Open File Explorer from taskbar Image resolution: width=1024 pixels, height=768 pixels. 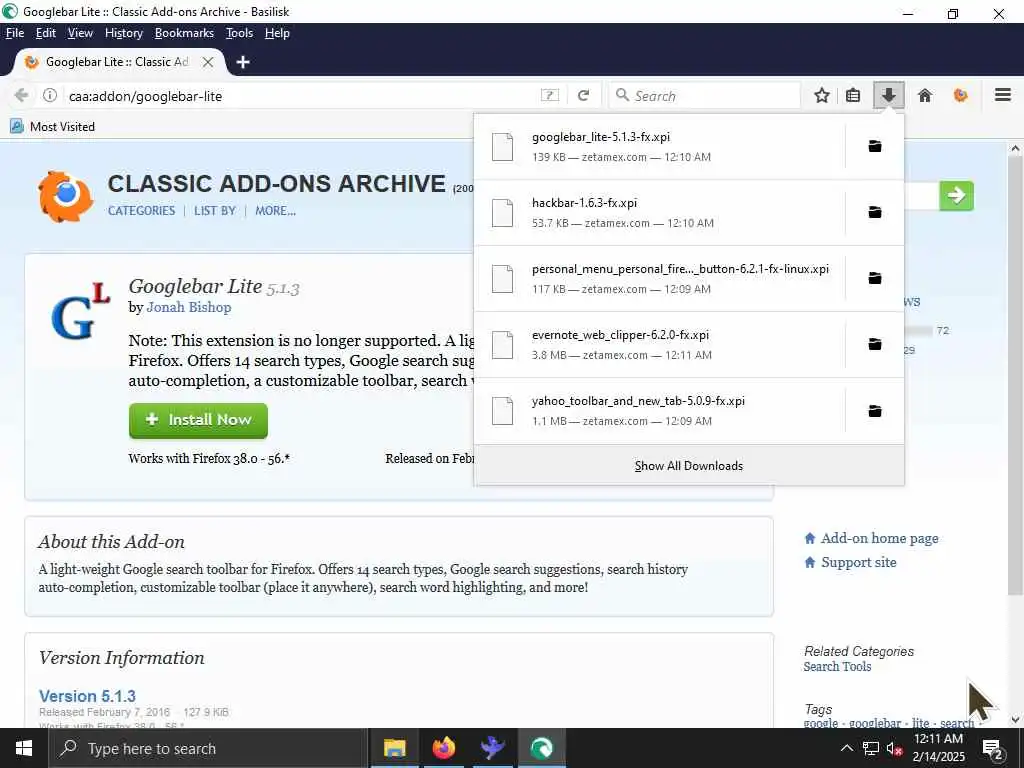(394, 748)
